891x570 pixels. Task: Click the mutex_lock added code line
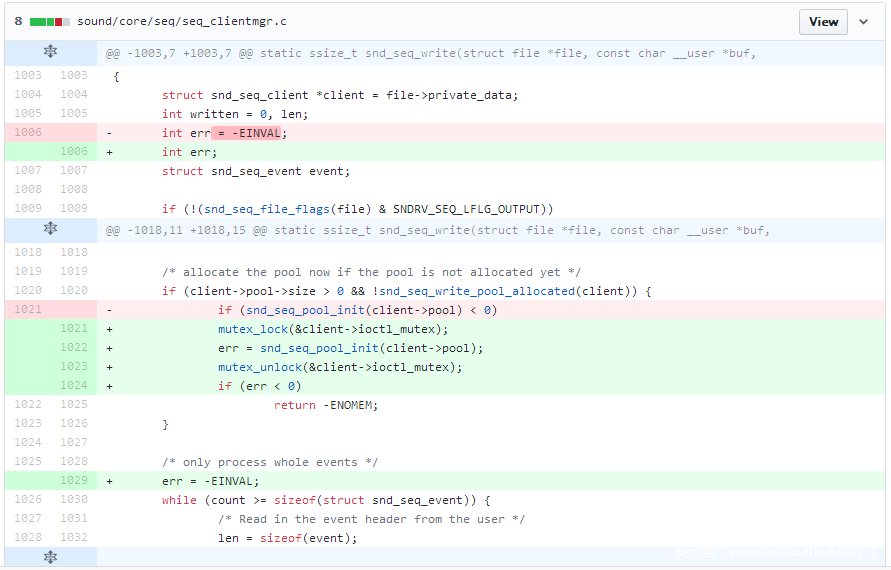tap(333, 329)
